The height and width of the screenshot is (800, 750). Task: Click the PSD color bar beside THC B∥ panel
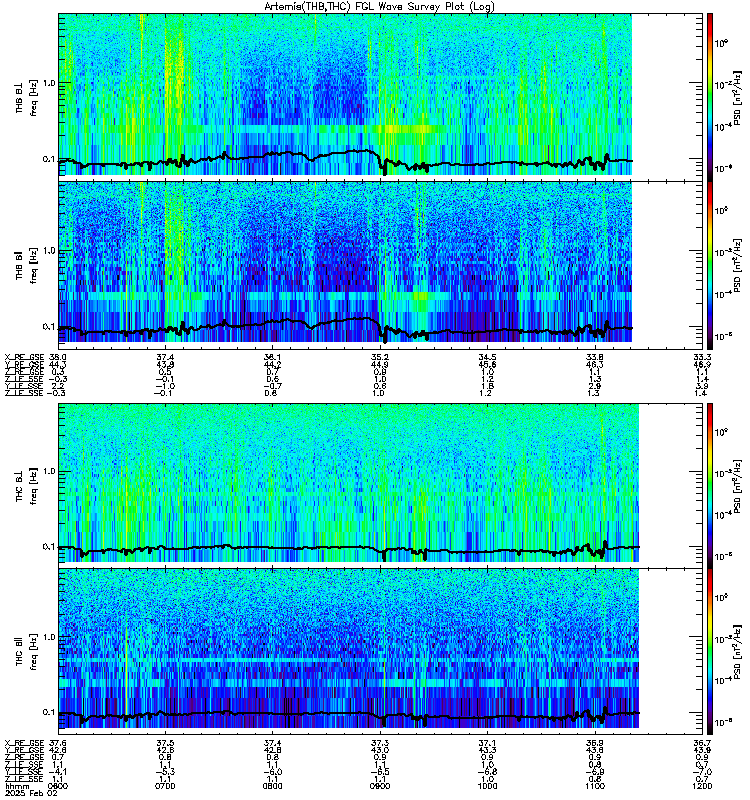710,652
